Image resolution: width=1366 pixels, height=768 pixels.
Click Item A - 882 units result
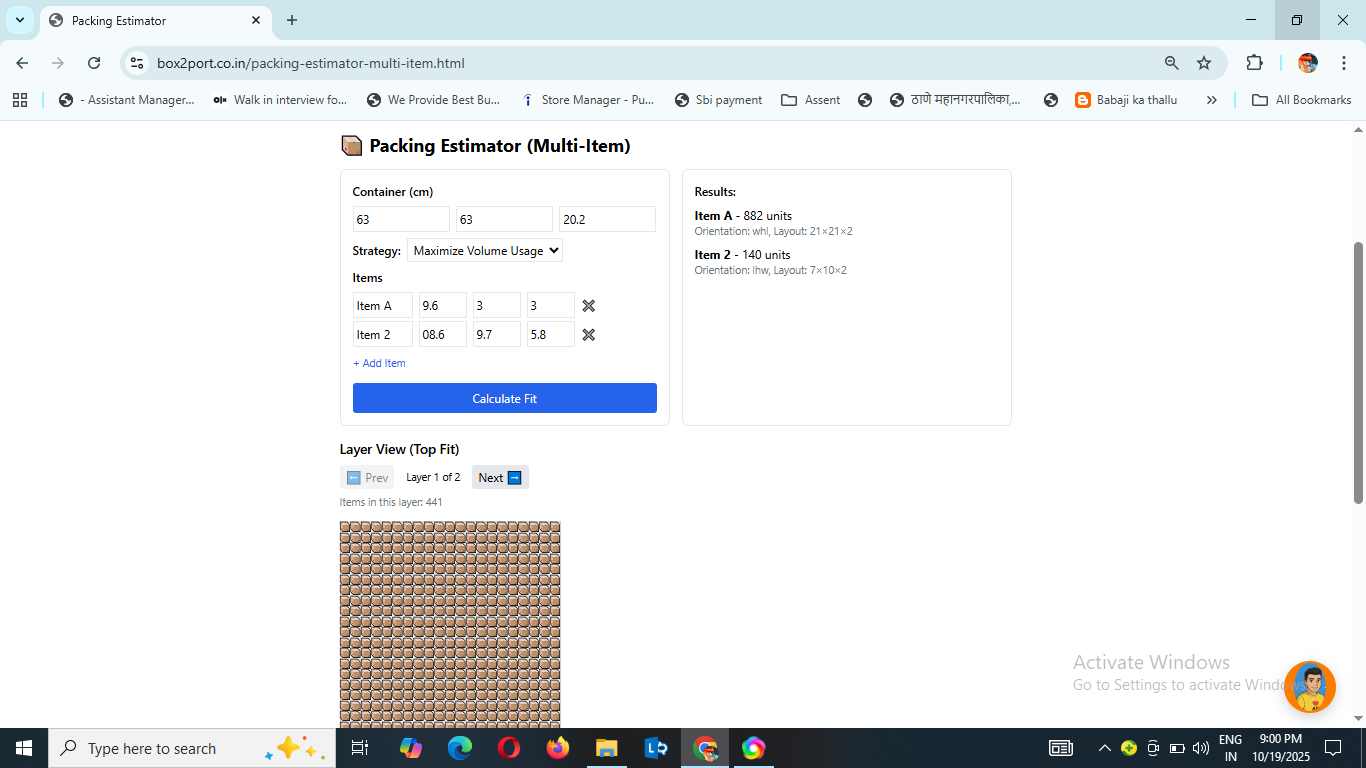(x=743, y=216)
